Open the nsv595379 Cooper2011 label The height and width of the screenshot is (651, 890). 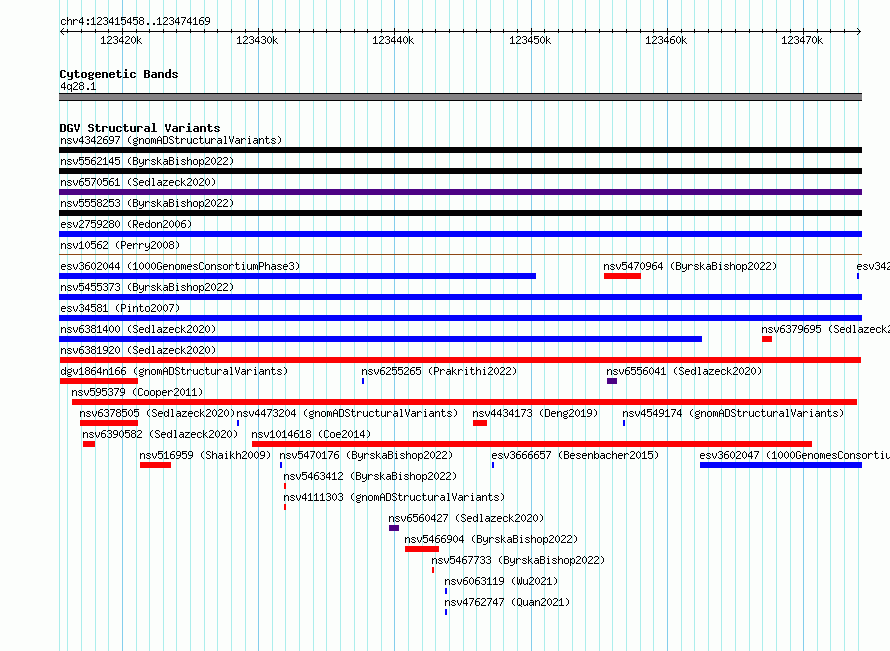coord(137,392)
